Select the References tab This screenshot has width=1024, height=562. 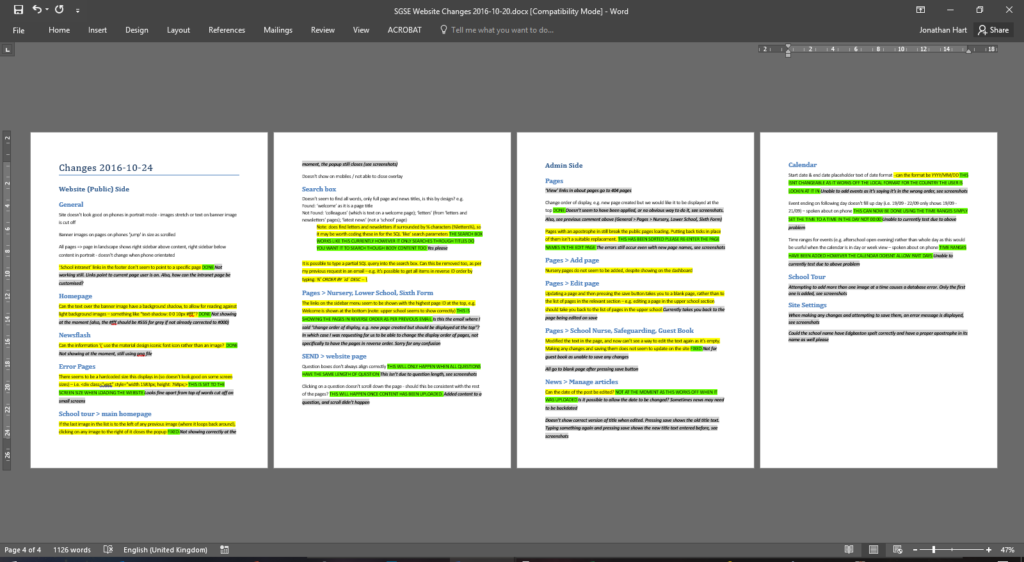[227, 30]
